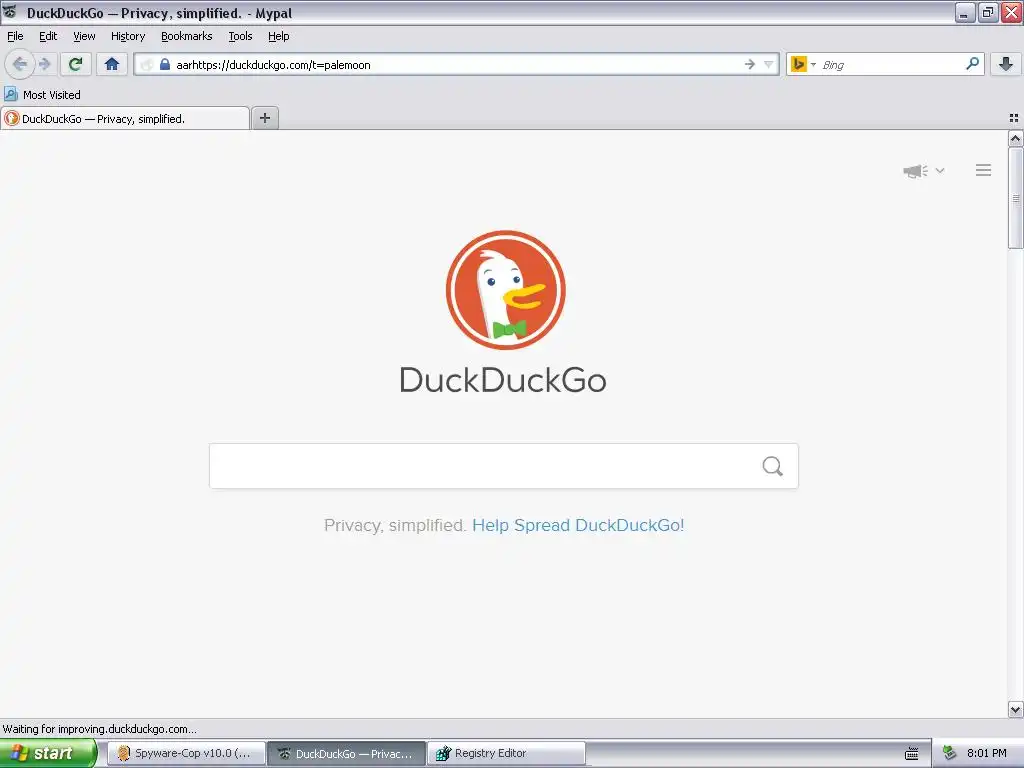Click the on-screen keyboard taskbar icon
The height and width of the screenshot is (768, 1024).
coord(912,754)
